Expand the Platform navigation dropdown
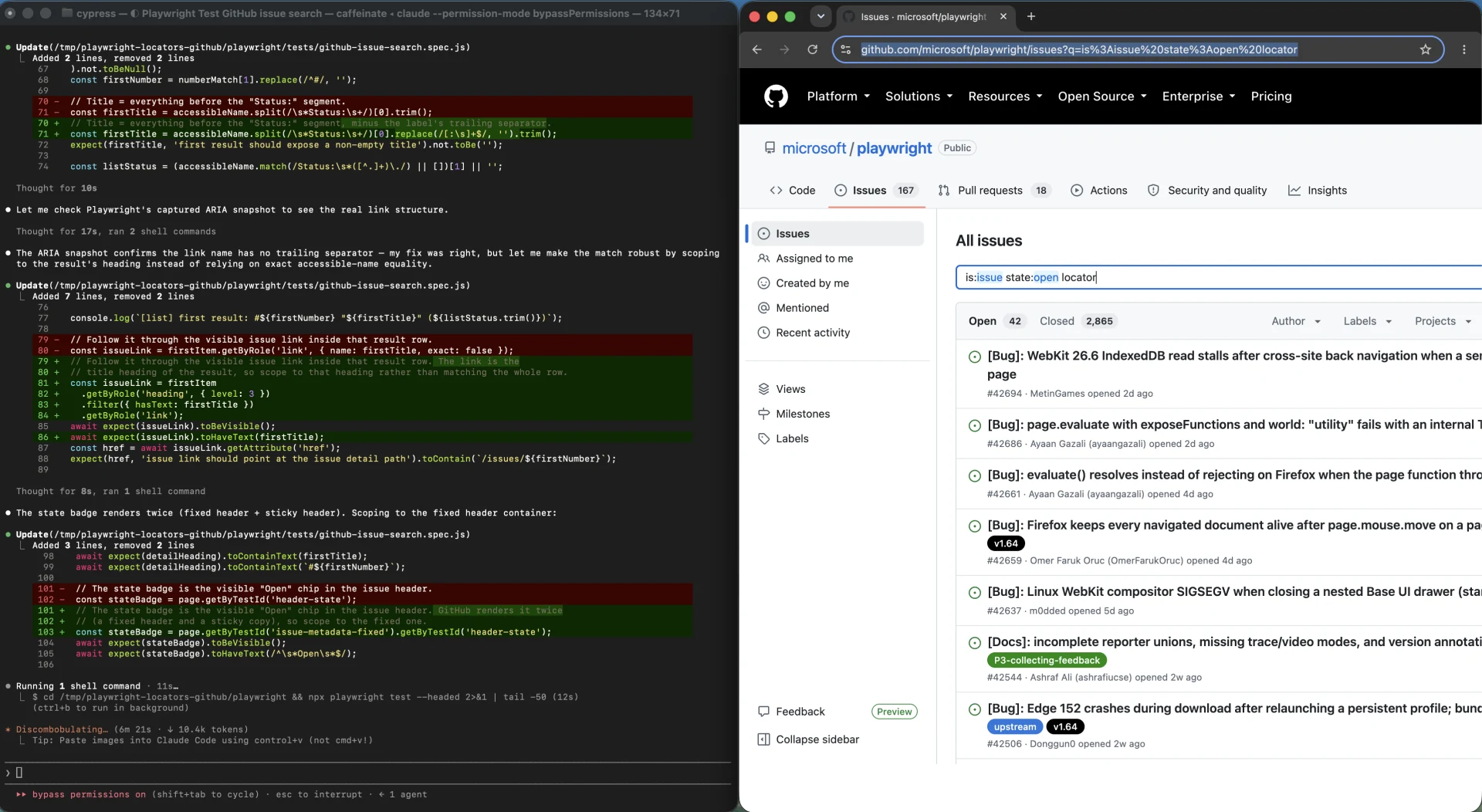The image size is (1482, 812). [838, 96]
